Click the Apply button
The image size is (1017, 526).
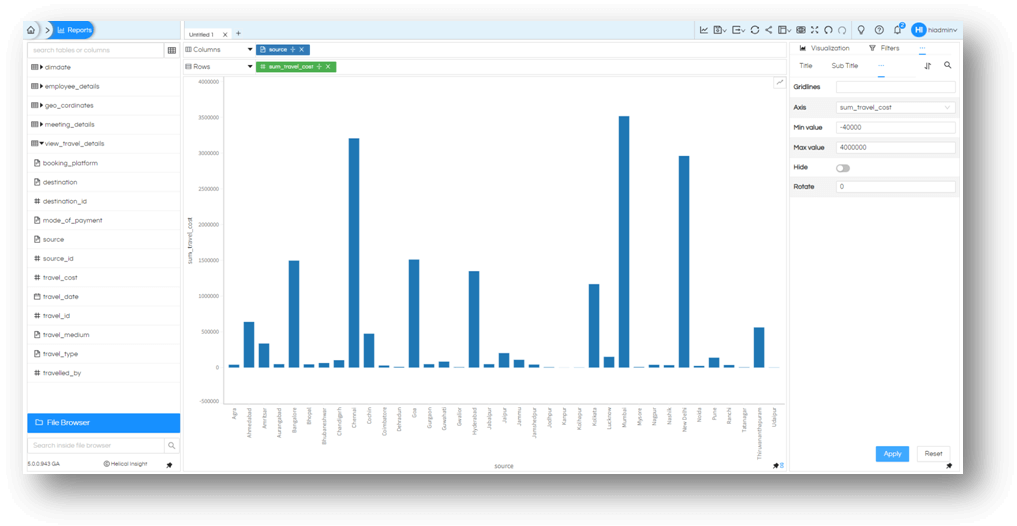coord(892,454)
